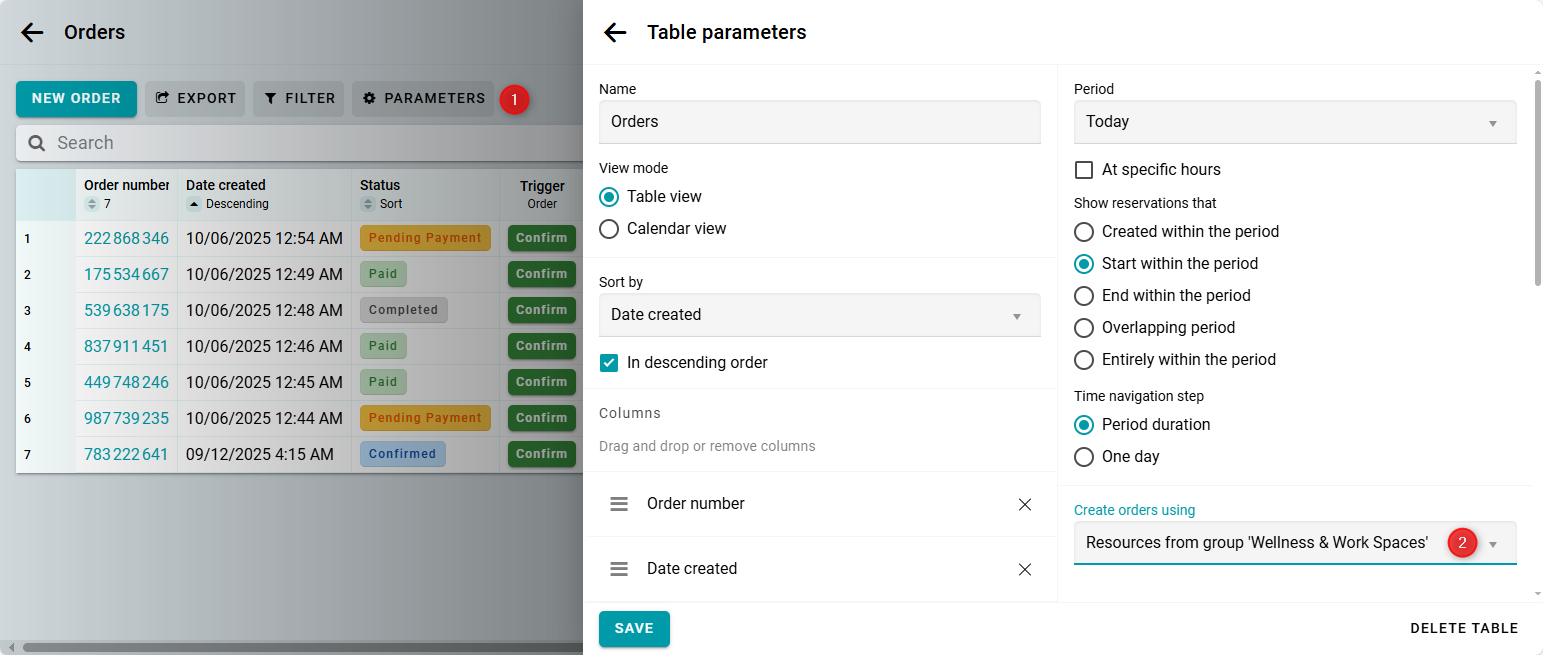Screen dimensions: 1543x655
Task: Select Calendar view mode
Action: tap(609, 229)
